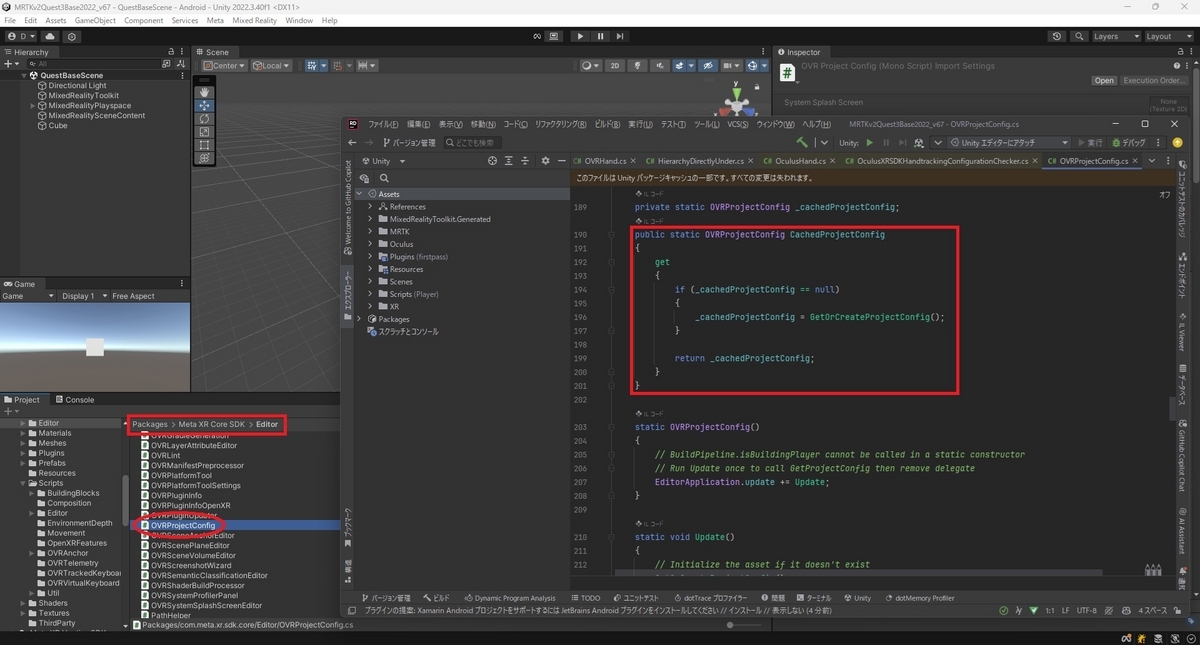1200x645 pixels.
Task: Select the Rect tool in Scene view
Action: (x=205, y=145)
